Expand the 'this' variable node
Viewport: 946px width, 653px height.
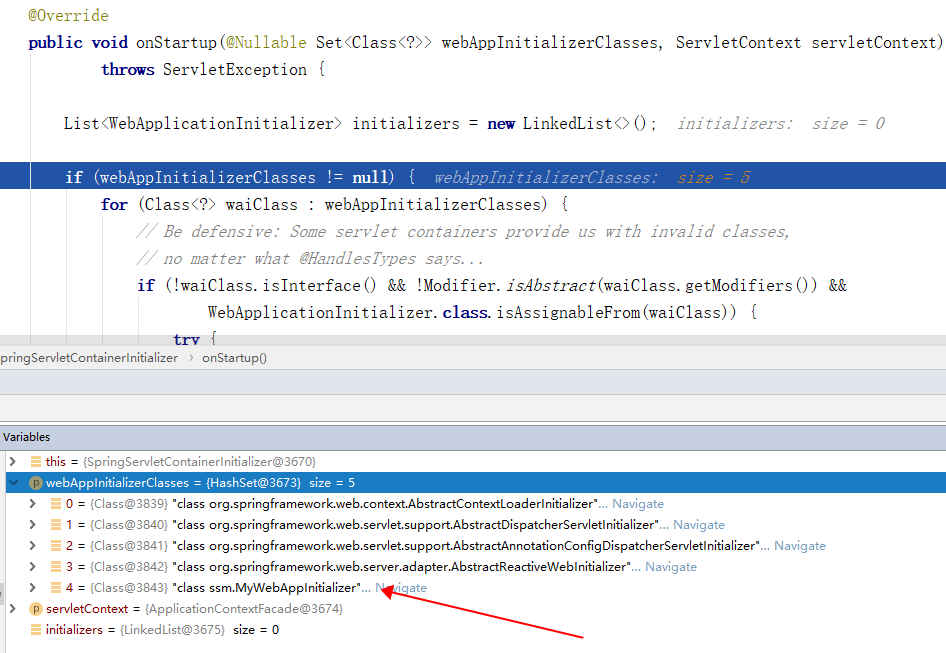click(x=12, y=462)
